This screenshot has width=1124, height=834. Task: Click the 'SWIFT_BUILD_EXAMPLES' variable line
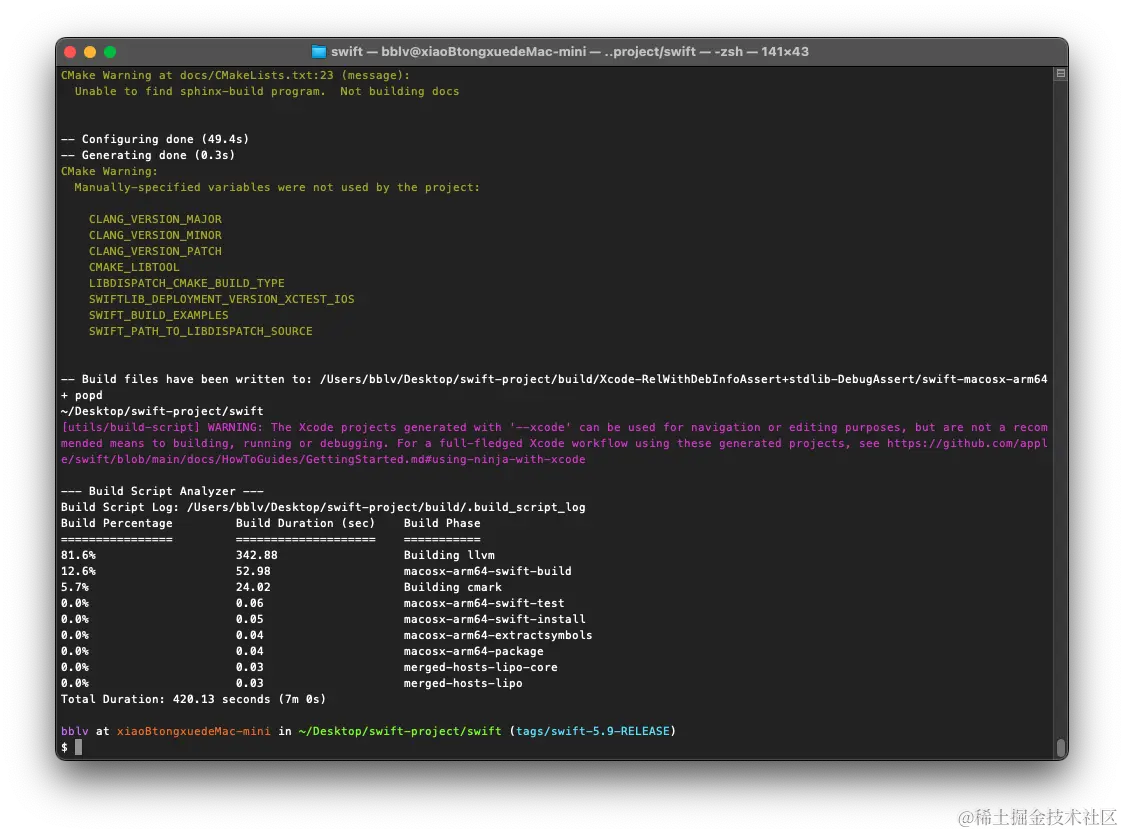click(158, 315)
